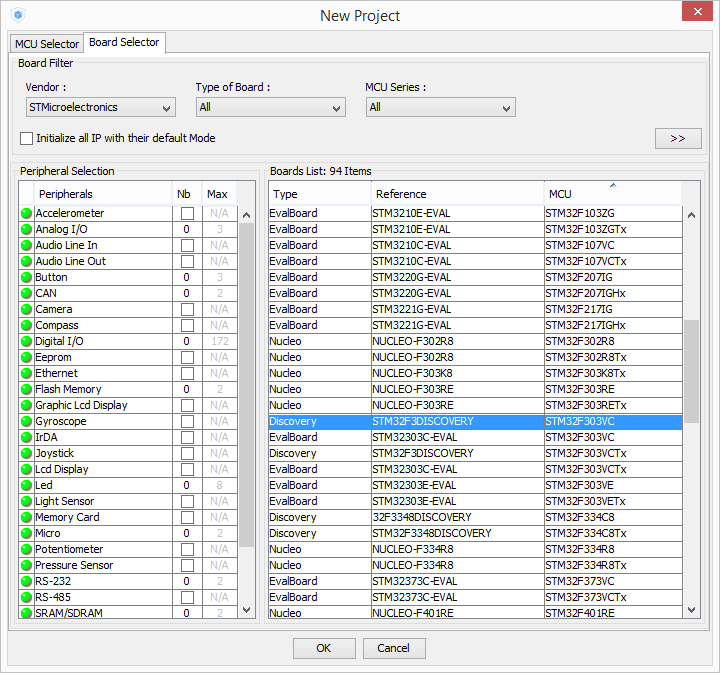Click green status icon beside Joystick
Image resolution: width=720 pixels, height=673 pixels.
[x=27, y=454]
